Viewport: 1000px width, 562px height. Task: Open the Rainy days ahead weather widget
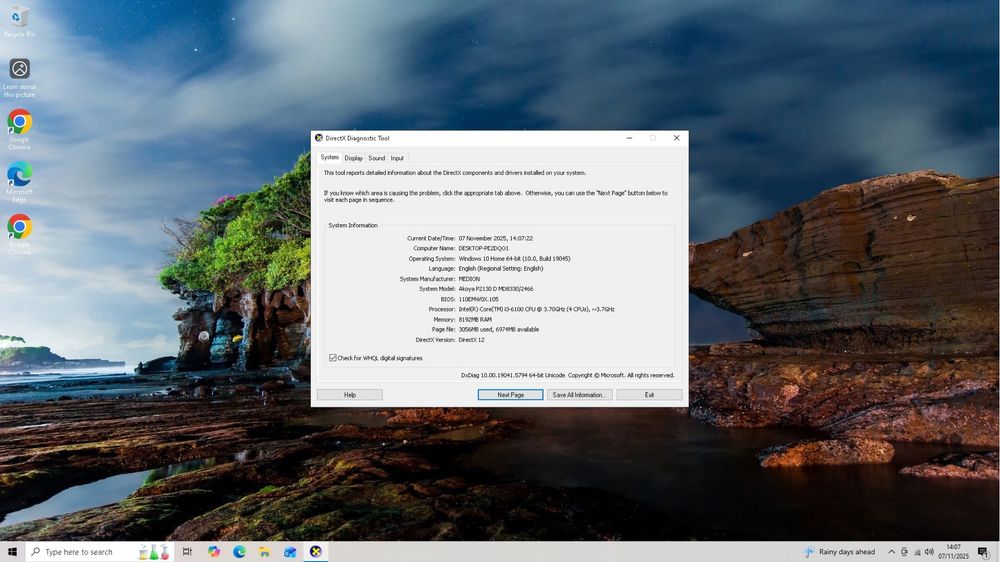(x=841, y=552)
